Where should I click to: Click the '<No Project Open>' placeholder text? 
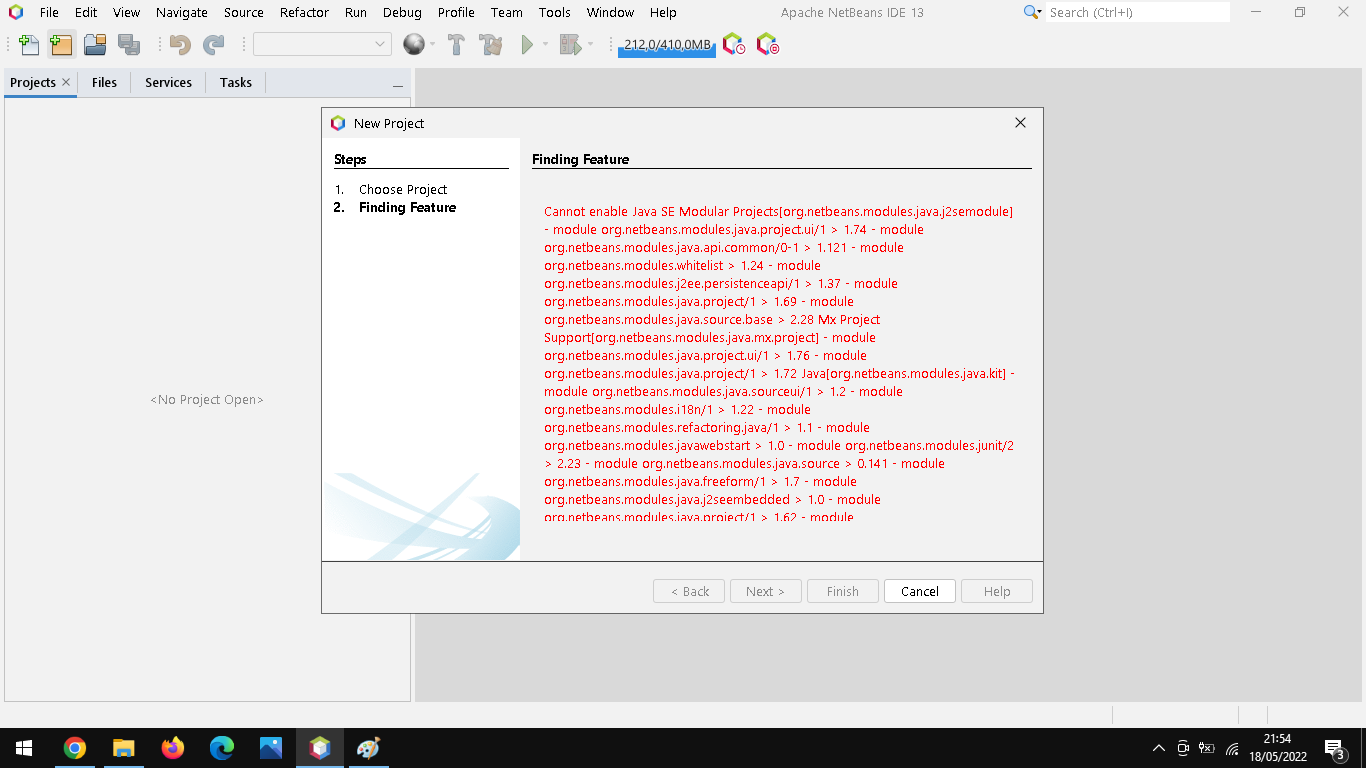pos(207,399)
